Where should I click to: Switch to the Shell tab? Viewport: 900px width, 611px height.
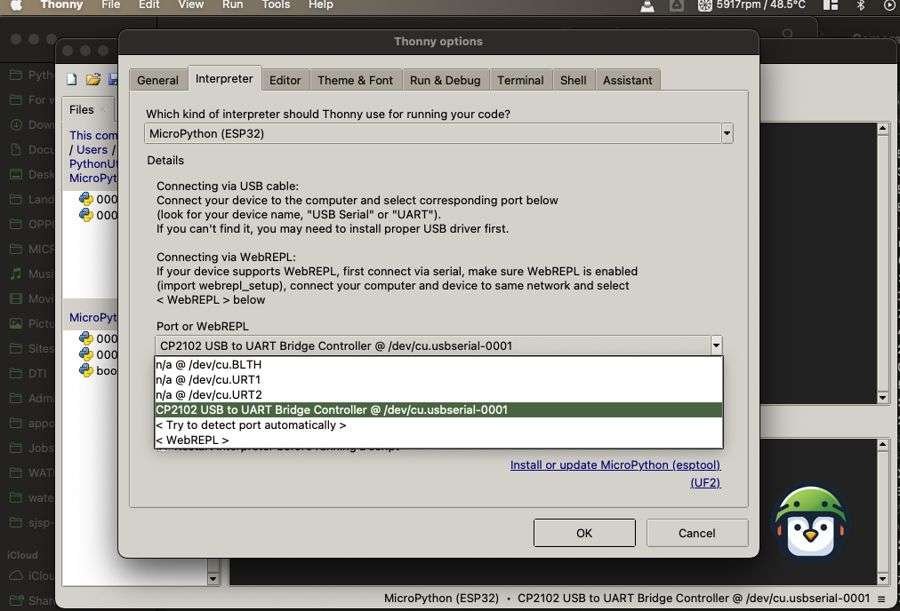pyautogui.click(x=573, y=80)
